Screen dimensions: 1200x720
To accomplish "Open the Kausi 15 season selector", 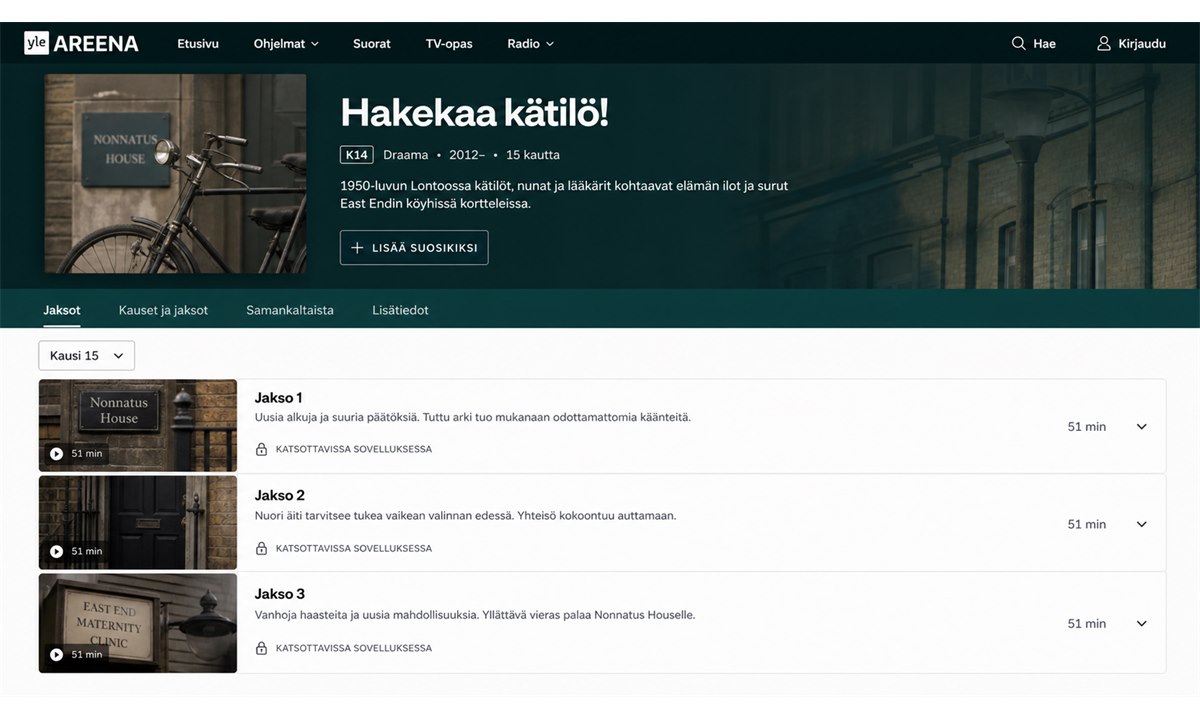I will click(86, 356).
